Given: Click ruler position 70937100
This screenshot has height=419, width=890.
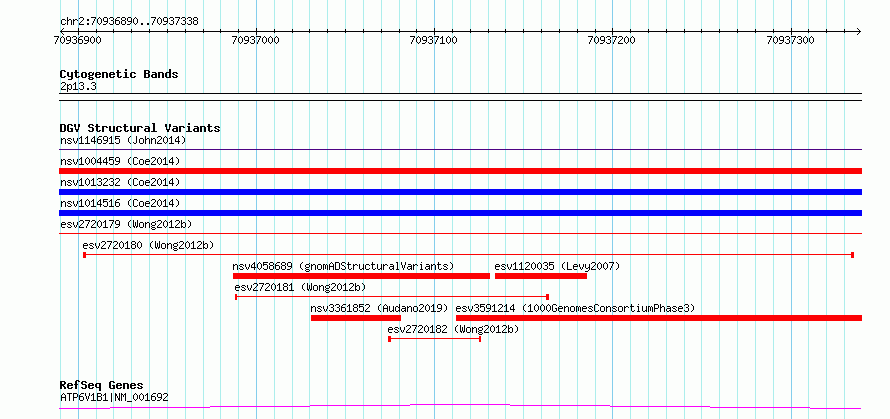Looking at the screenshot, I should point(434,40).
